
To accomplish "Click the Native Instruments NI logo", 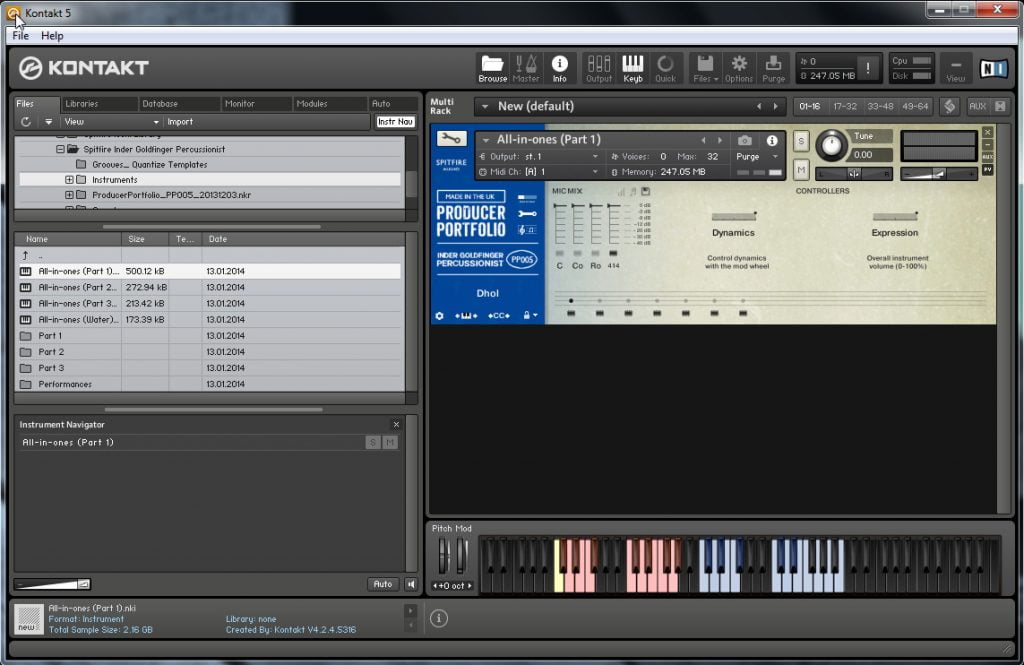I will point(993,68).
